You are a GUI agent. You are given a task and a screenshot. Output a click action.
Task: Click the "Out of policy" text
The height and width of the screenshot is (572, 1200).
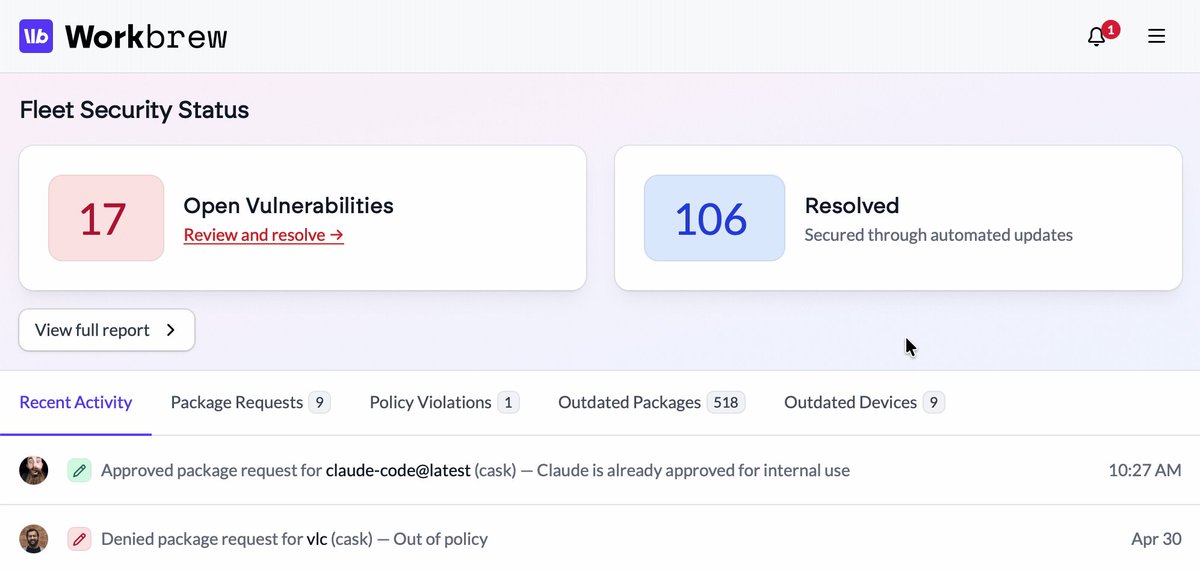coord(441,539)
